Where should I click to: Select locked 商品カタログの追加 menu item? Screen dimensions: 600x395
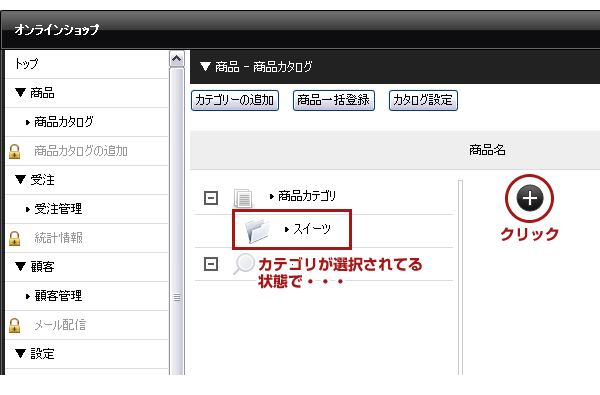coord(81,151)
